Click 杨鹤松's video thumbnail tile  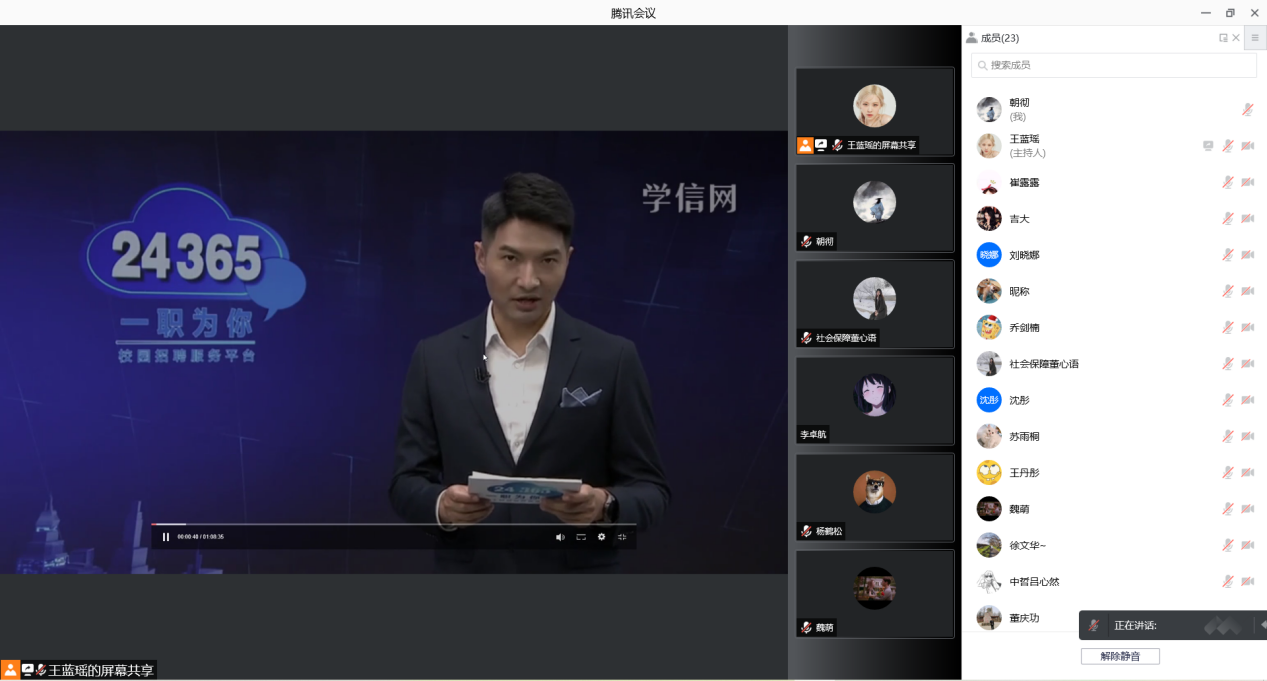click(x=874, y=497)
